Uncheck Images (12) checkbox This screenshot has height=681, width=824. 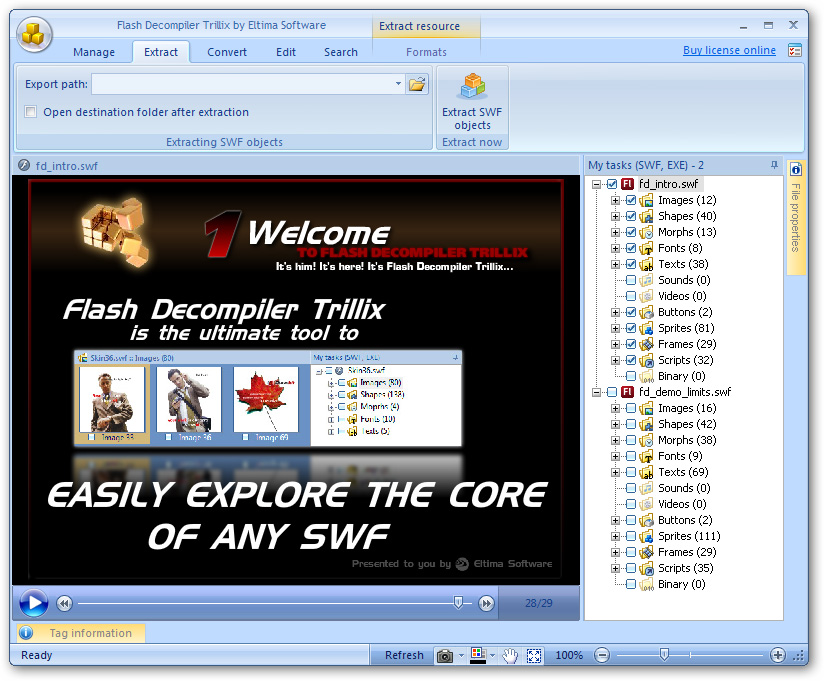(631, 200)
